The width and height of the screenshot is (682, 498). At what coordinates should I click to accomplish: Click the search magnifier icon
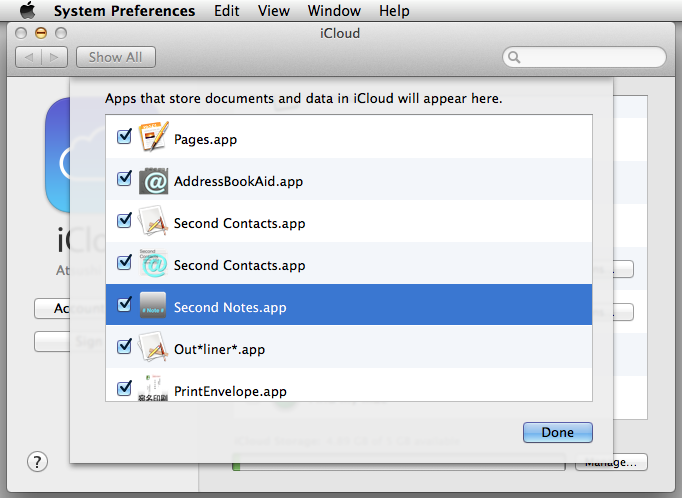pyautogui.click(x=514, y=57)
